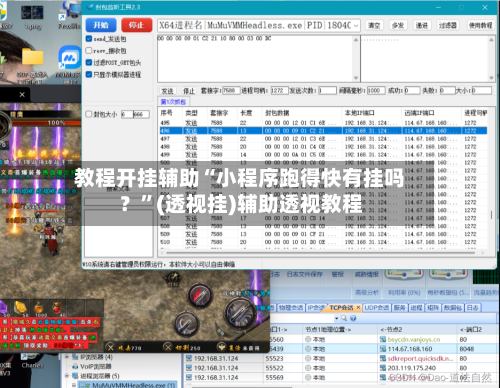This screenshot has height=388, width=500.
Task: Select MuMuVMMHeadless.exe in process tree
Action: [x=133, y=385]
